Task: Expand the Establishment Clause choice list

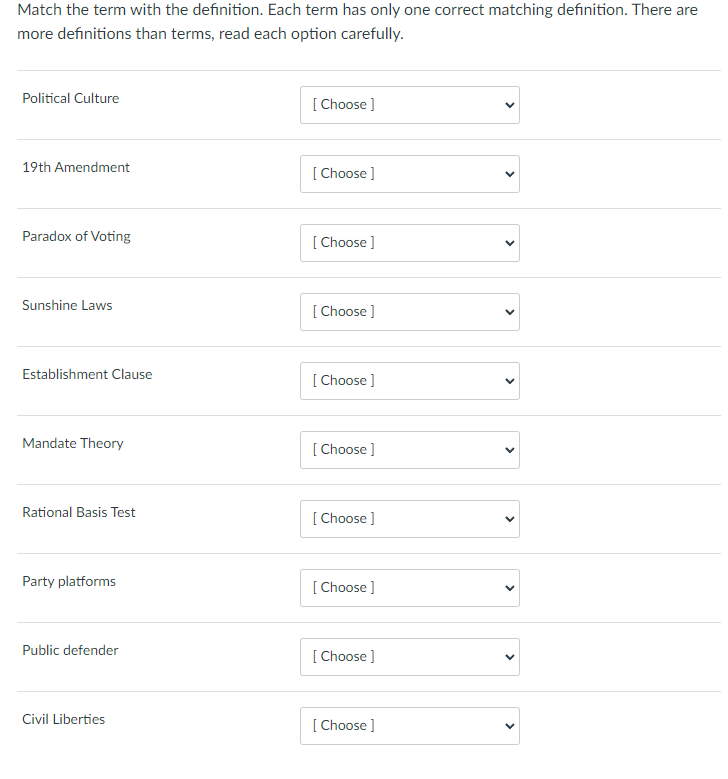Action: click(409, 381)
